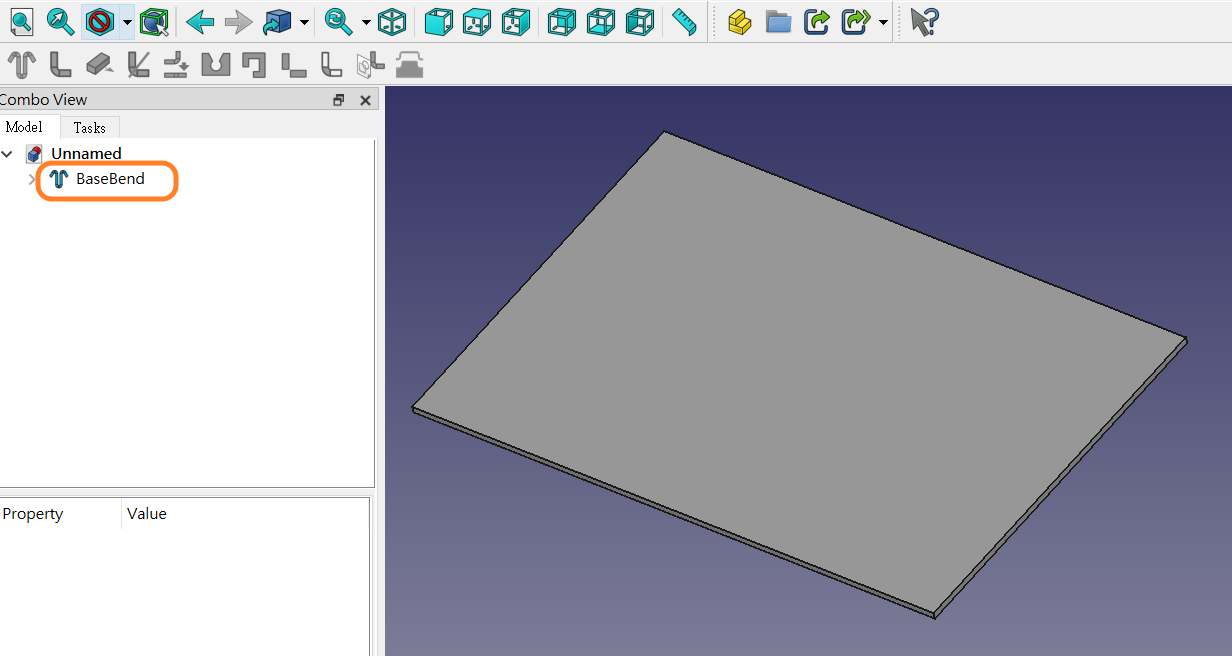Click the blue folder Create Group icon
The height and width of the screenshot is (656, 1232).
pos(778,21)
